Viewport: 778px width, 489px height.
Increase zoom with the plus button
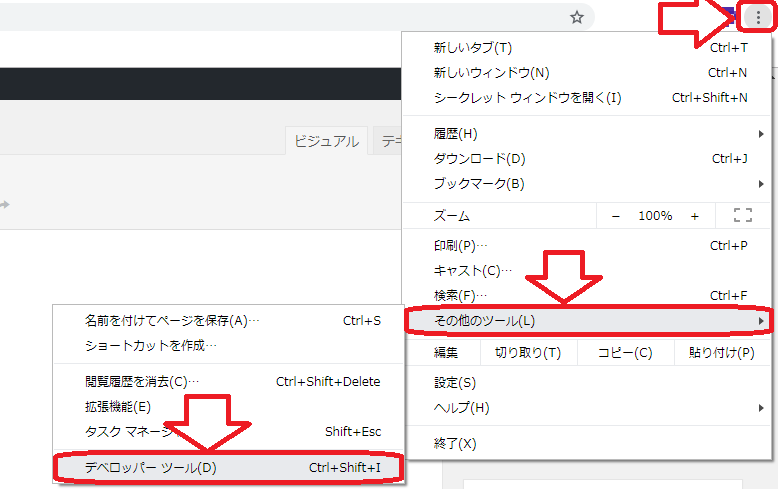(x=694, y=215)
